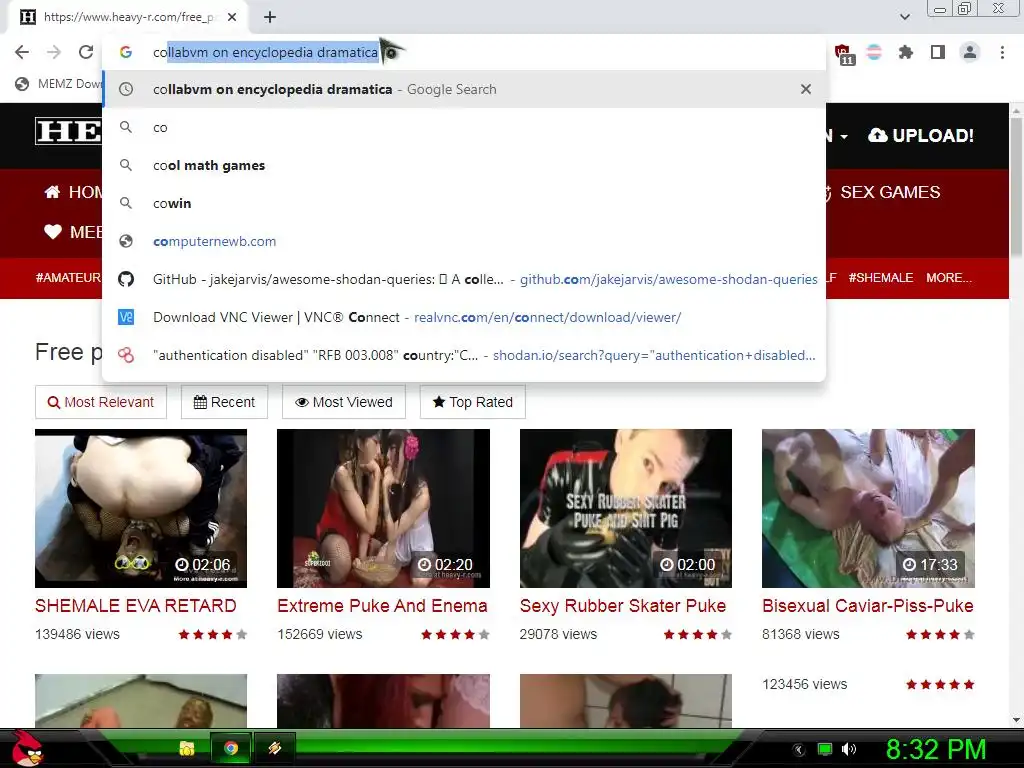
Task: Click the '81368 views' text
Action: coord(801,634)
